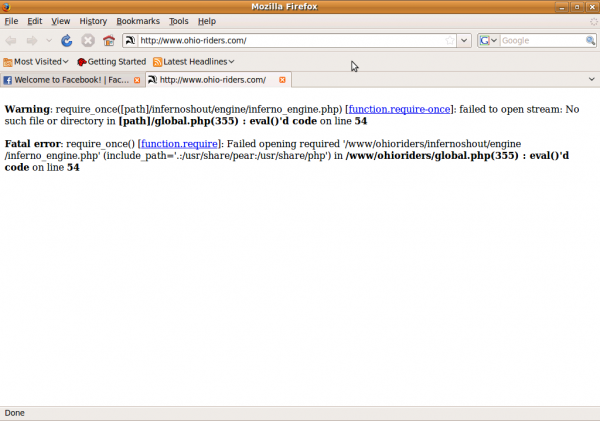Click the Stop loading icon
Viewport: 600px width, 421px height.
tap(88, 41)
